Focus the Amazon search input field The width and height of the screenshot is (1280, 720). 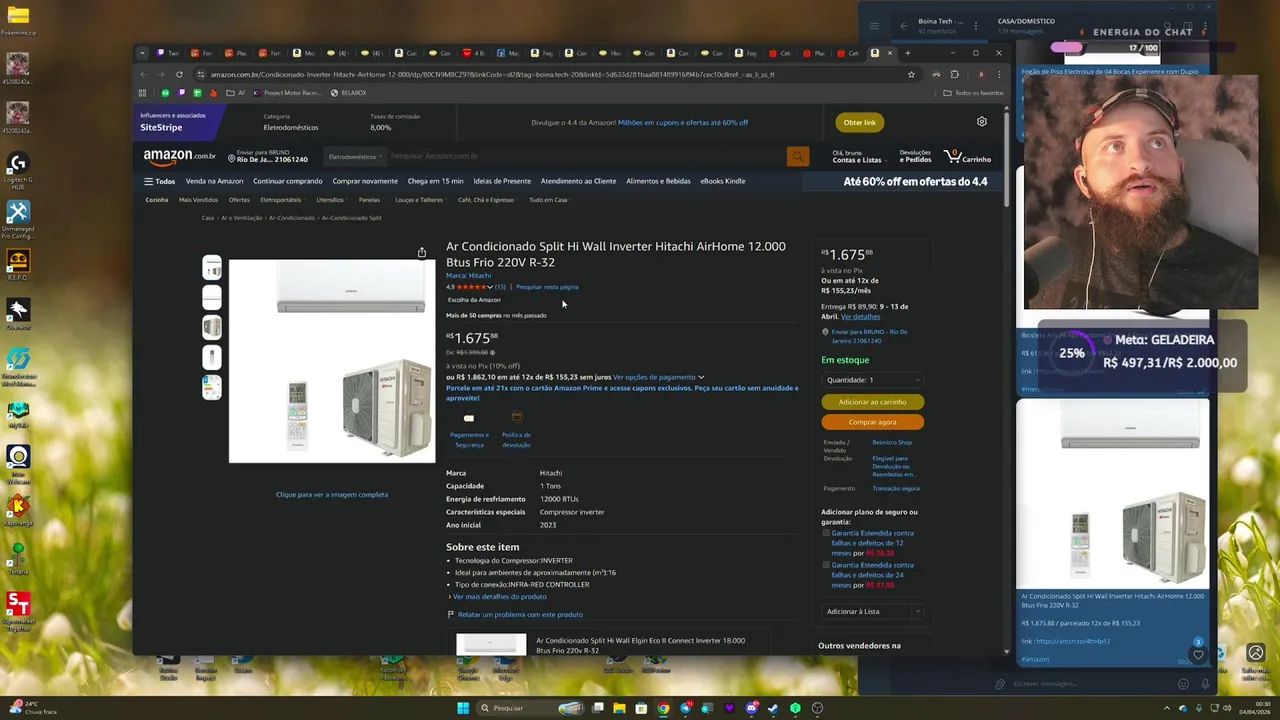click(585, 156)
